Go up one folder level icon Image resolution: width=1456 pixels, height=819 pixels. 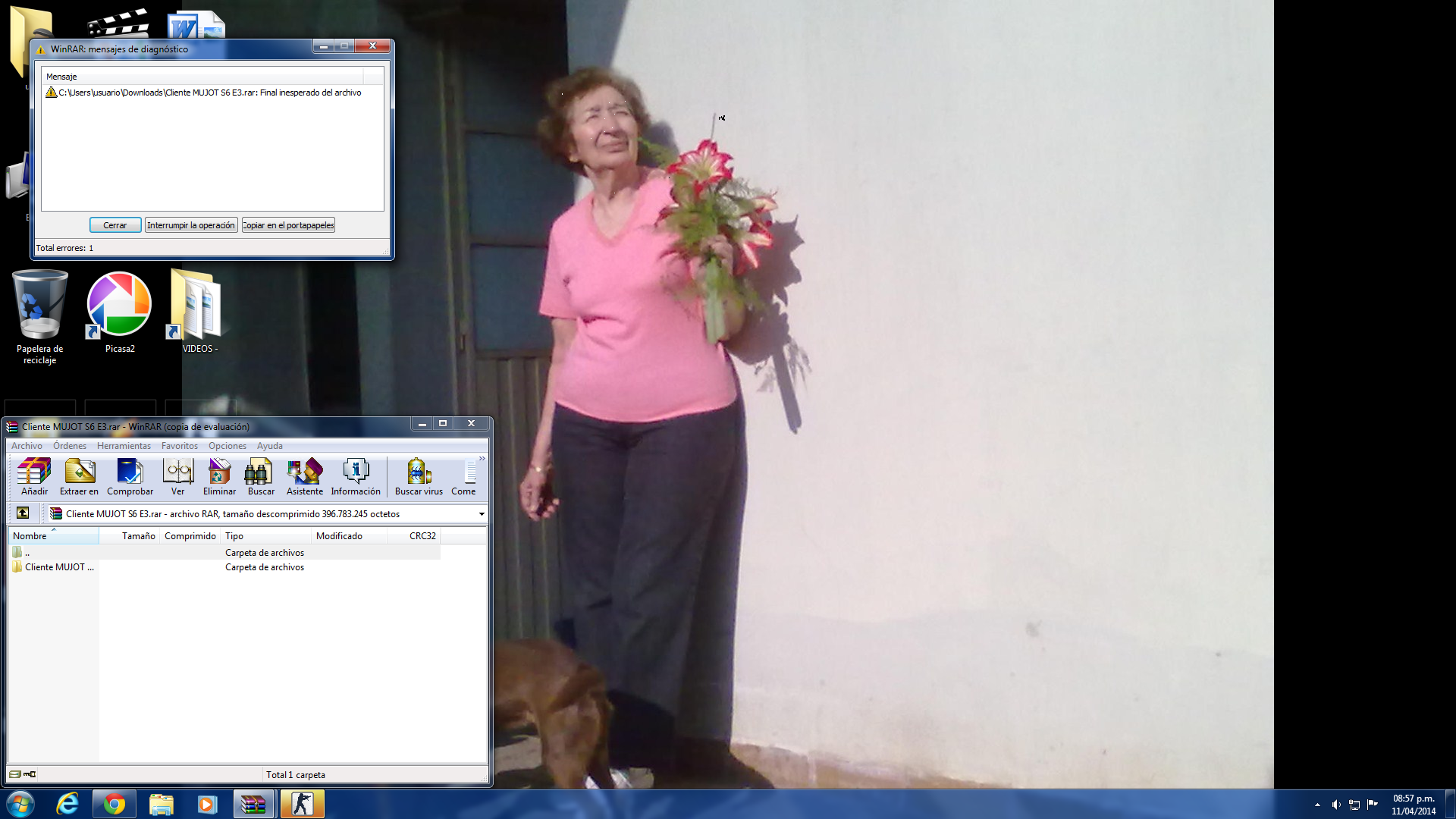tap(23, 513)
